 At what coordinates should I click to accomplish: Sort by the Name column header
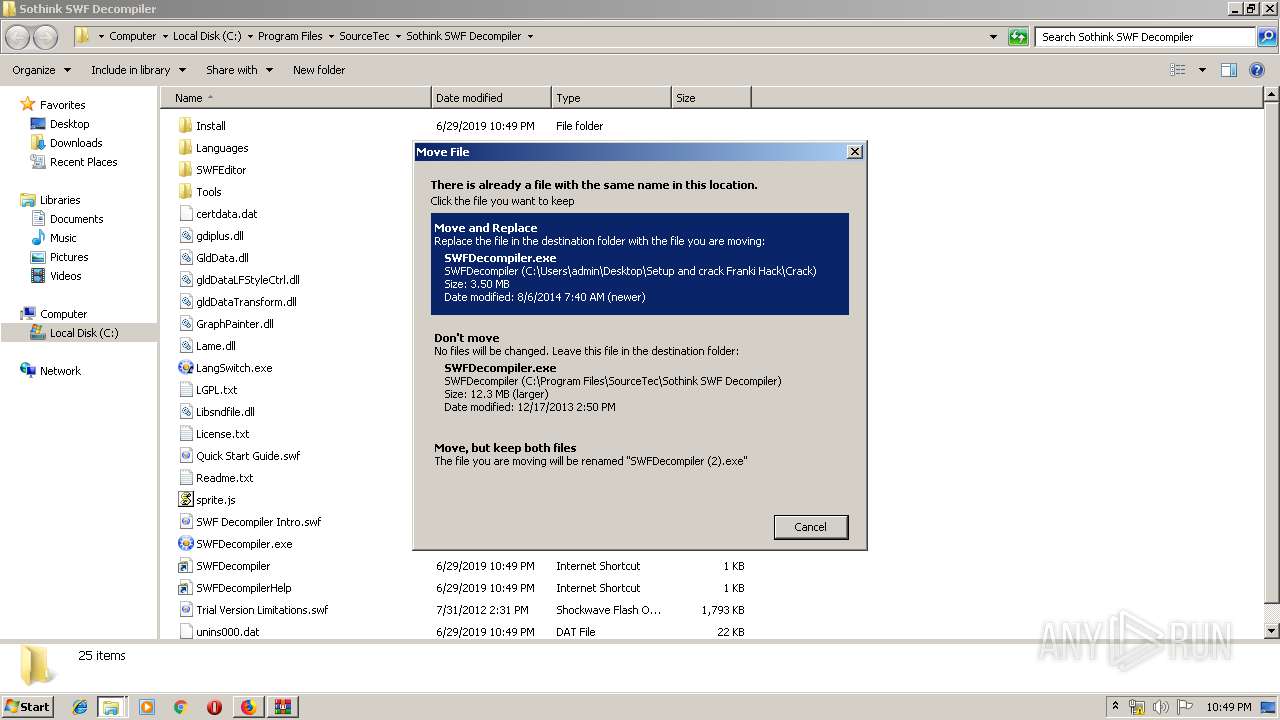point(295,98)
